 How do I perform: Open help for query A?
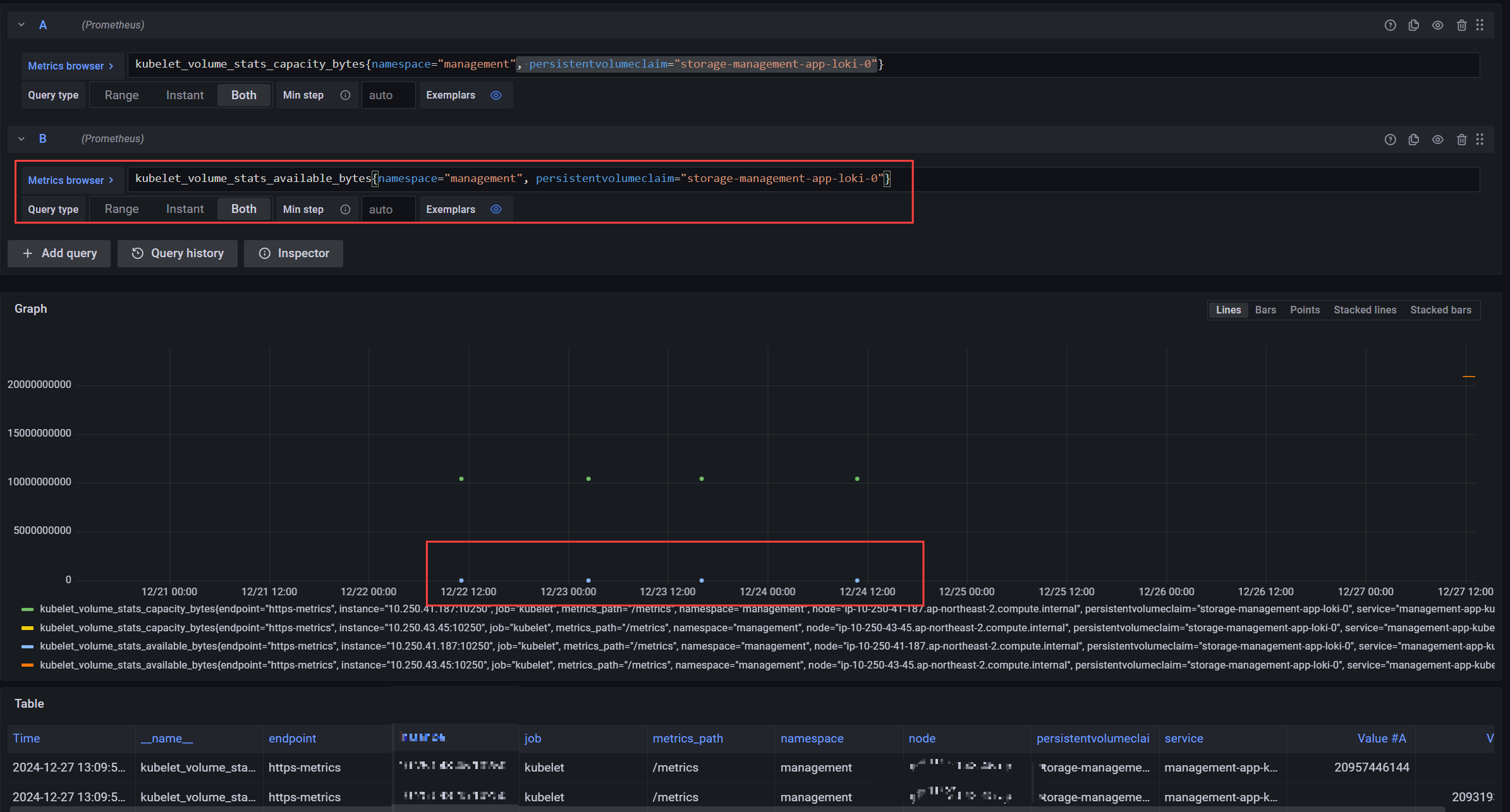1390,25
